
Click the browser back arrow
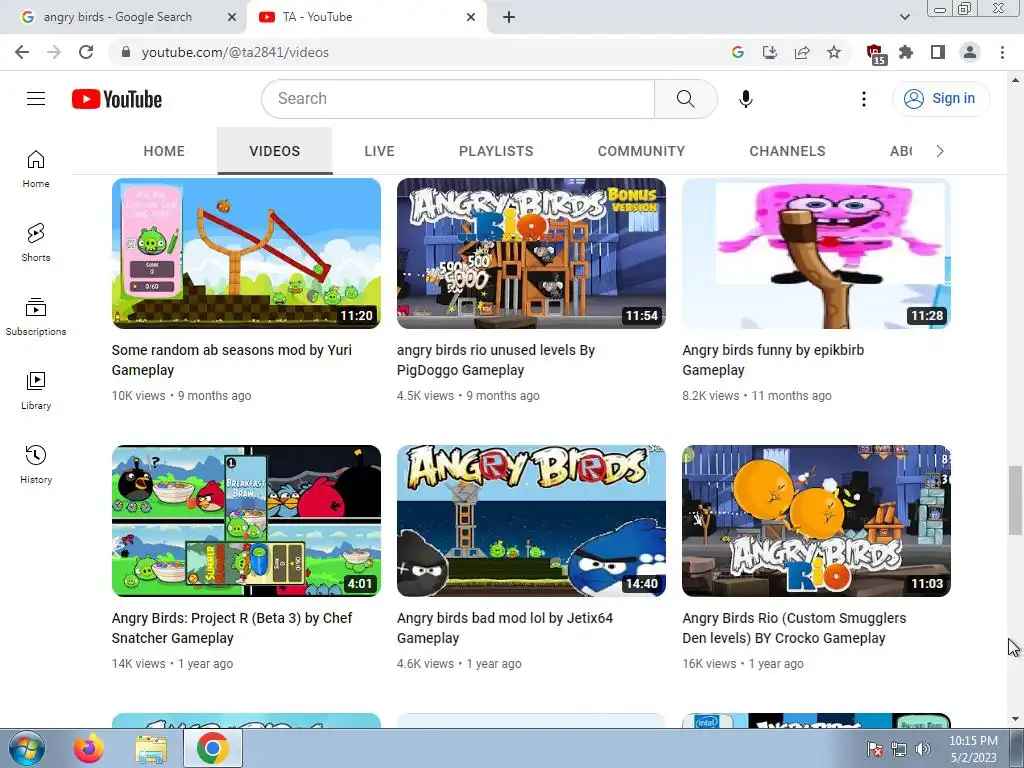(x=22, y=52)
